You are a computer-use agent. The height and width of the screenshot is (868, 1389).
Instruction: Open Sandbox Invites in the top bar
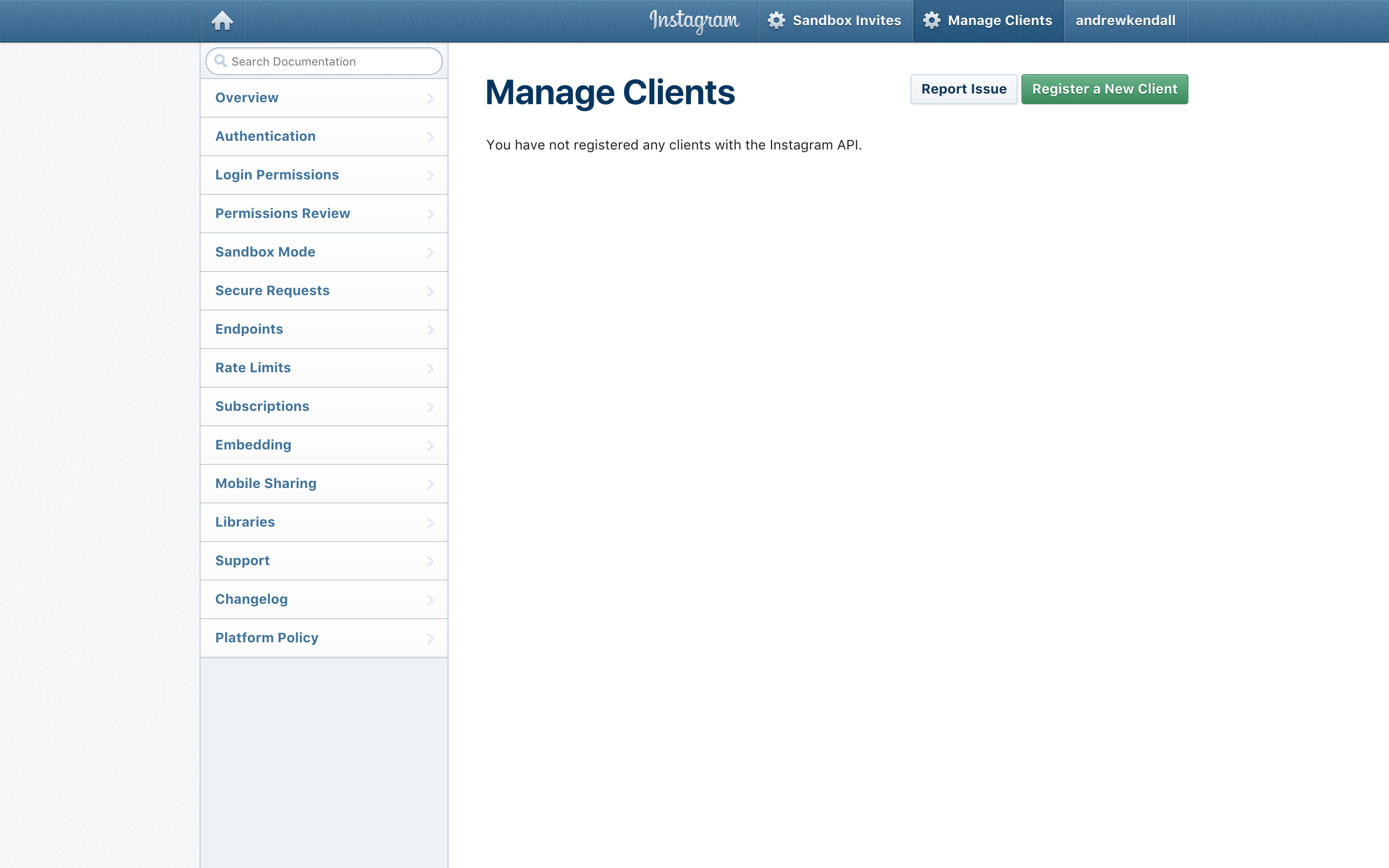835,21
